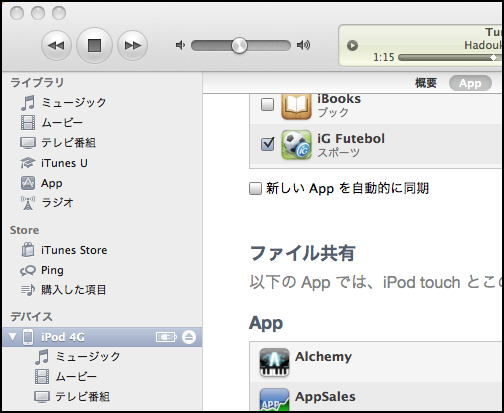Image resolution: width=504 pixels, height=413 pixels.
Task: Click the TV screen icon under ライブラリ
Action: pos(28,143)
